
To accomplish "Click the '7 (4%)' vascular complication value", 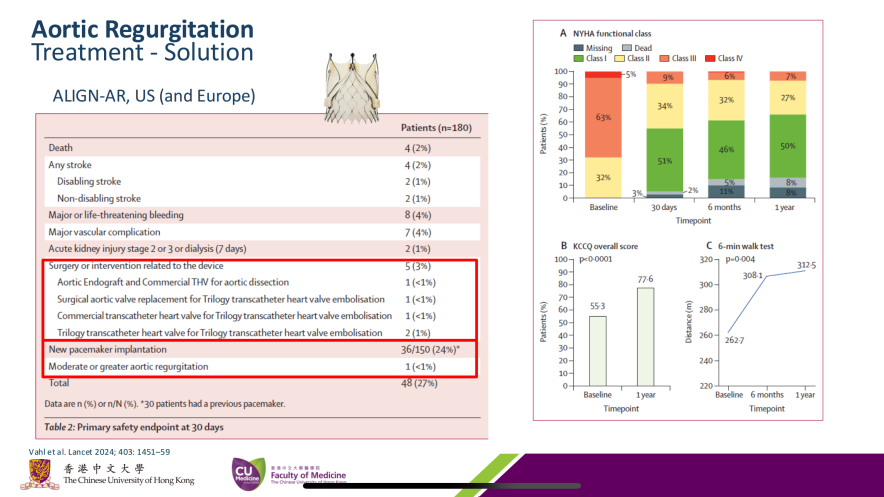I will [418, 232].
